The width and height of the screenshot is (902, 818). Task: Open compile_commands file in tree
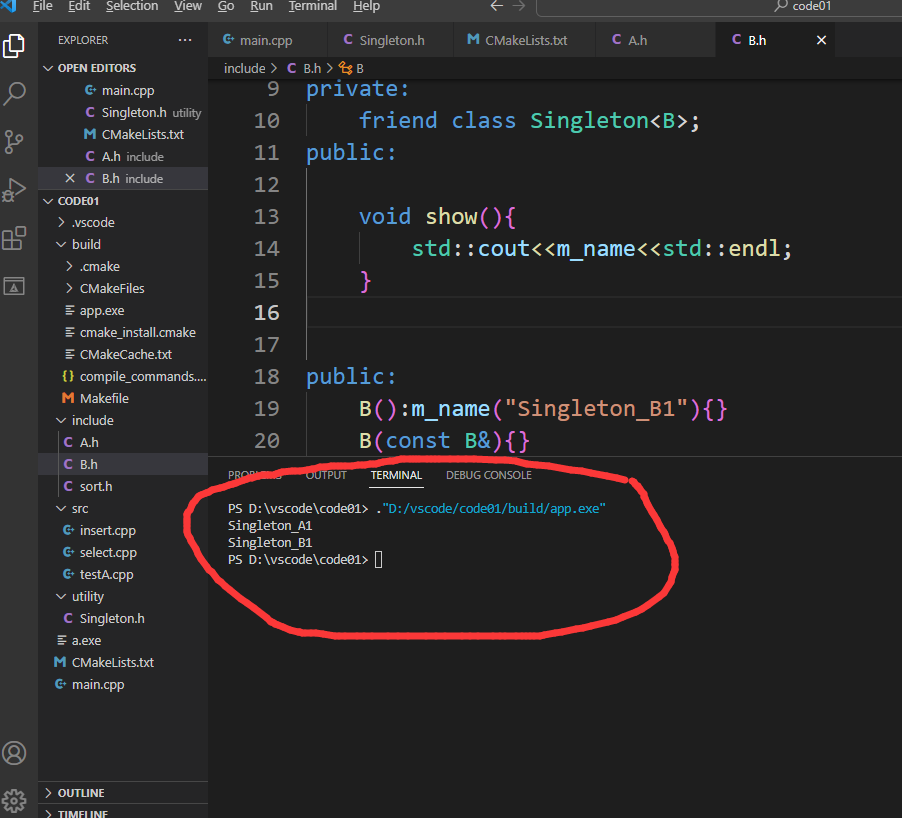pyautogui.click(x=123, y=376)
